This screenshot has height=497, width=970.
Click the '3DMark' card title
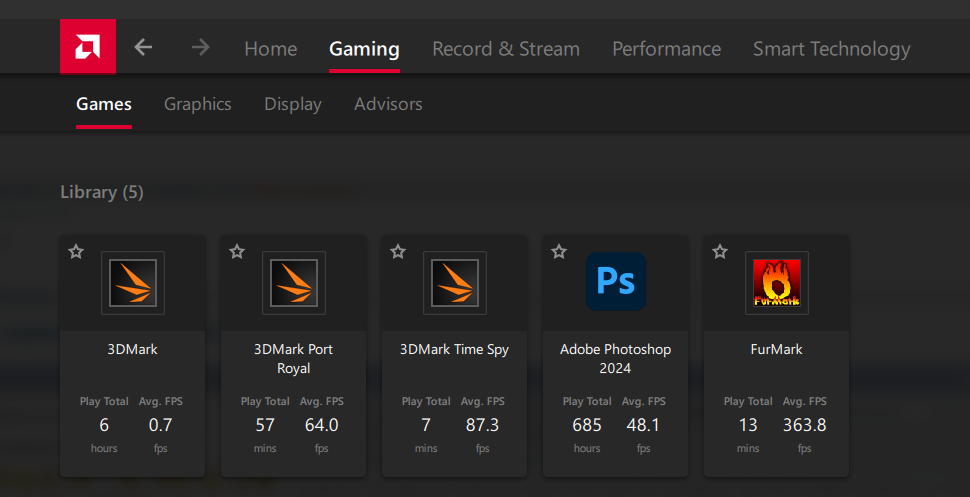click(132, 349)
